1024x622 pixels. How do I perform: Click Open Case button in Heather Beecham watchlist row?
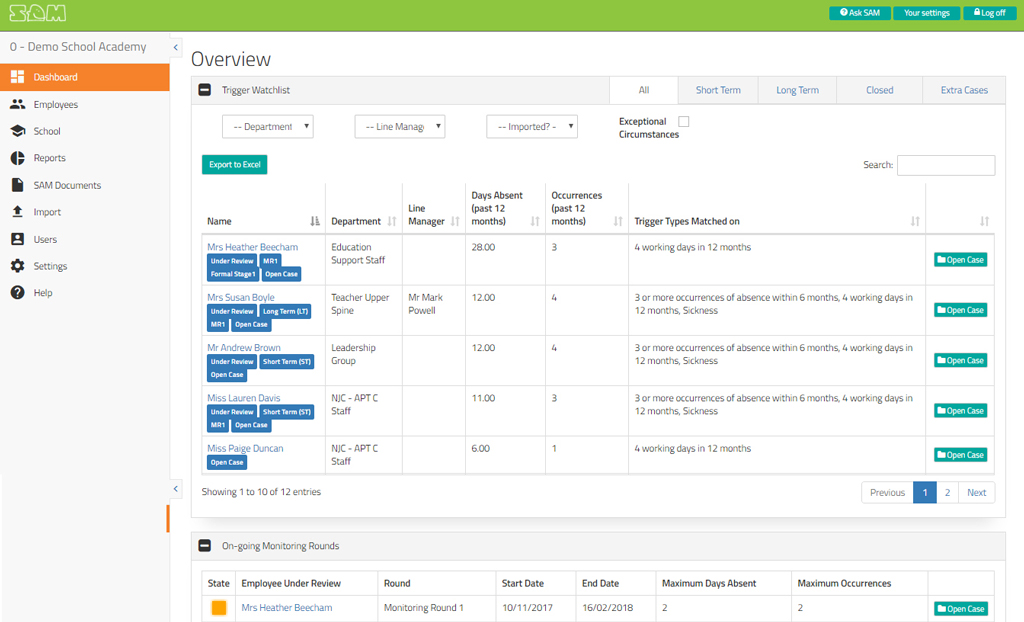tap(960, 260)
